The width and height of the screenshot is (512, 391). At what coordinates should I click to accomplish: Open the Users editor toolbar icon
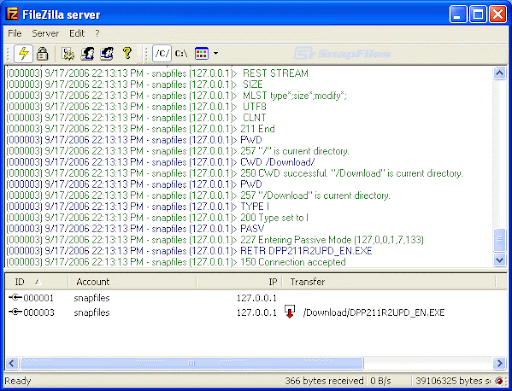point(88,53)
